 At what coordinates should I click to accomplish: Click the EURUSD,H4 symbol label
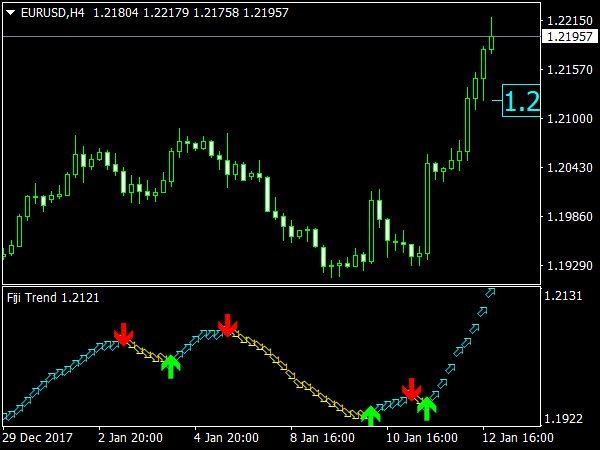pyautogui.click(x=53, y=13)
